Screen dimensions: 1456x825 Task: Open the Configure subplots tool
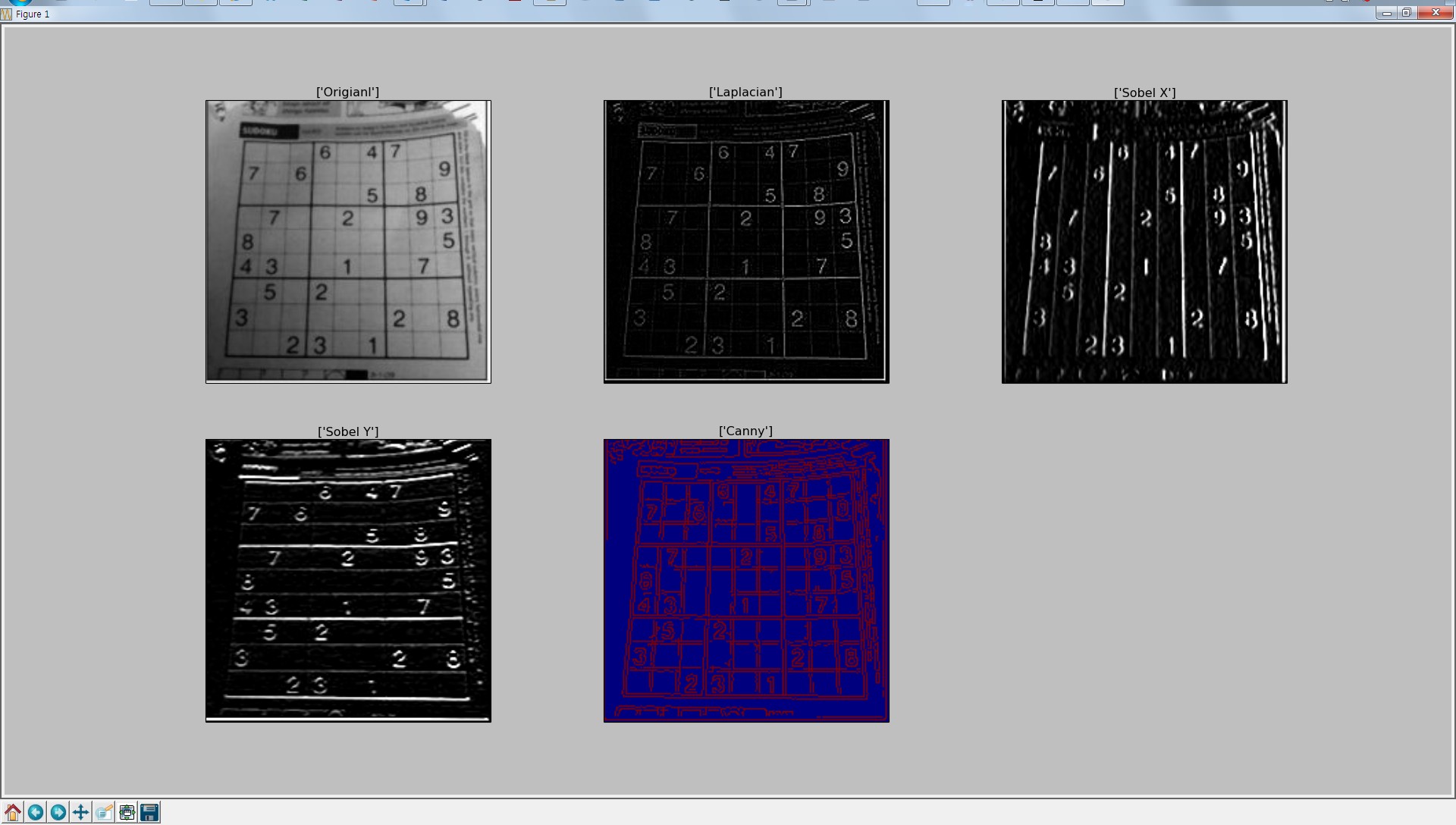(127, 813)
